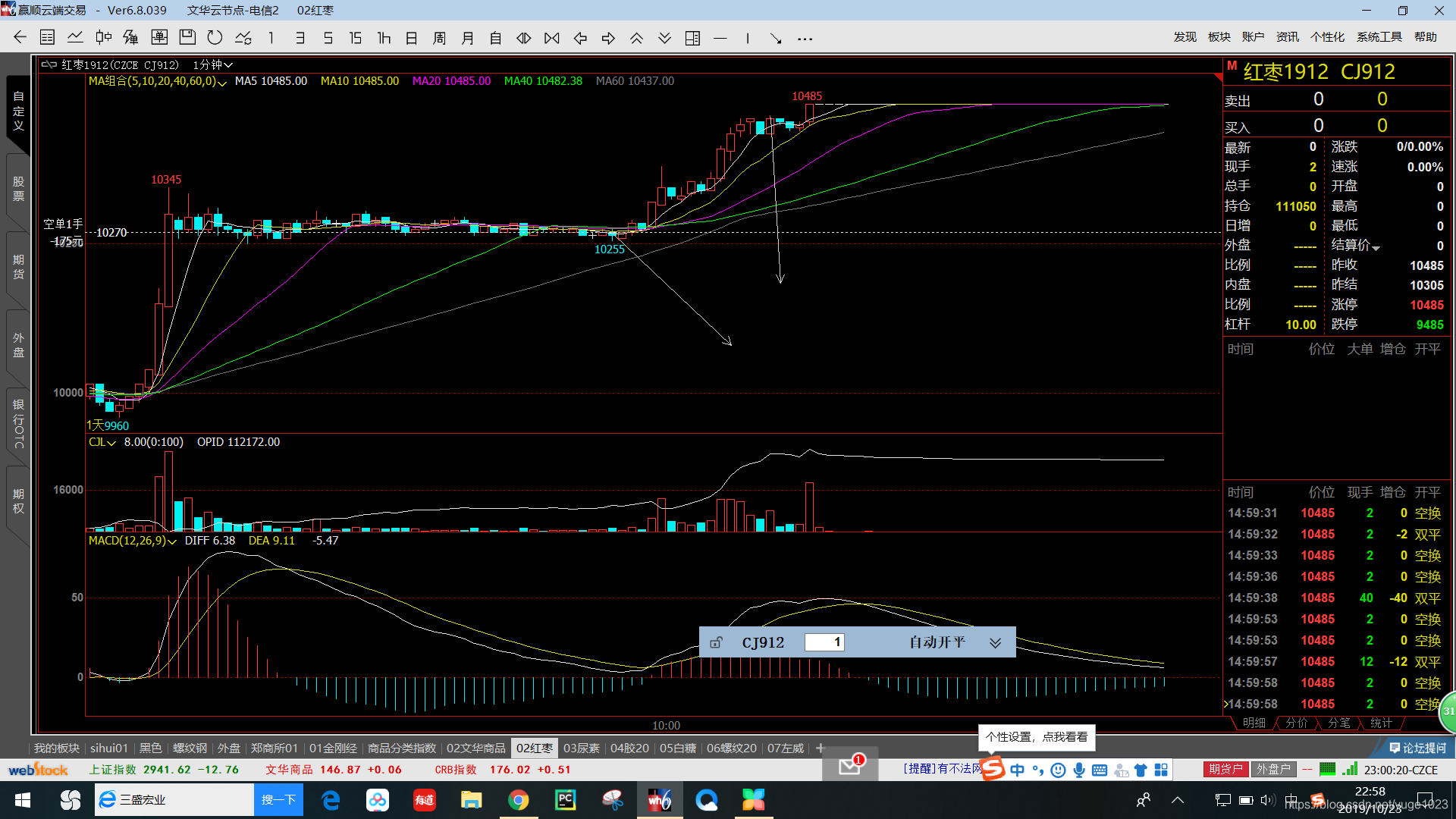Select the candlestick K-line chart icon
Screen dimensions: 1456x819
coord(104,37)
